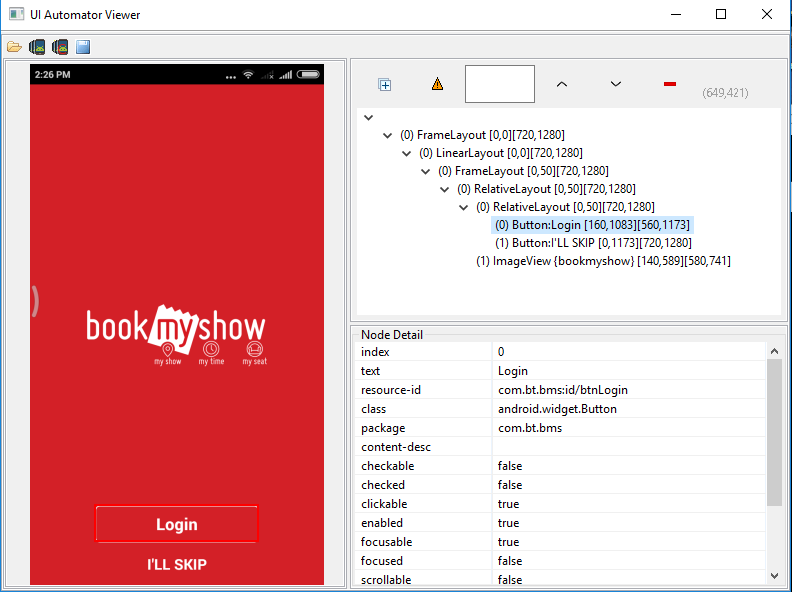Click the Compressed Hierarchy screenshot icon
Viewport: 792px width, 592px height.
click(60, 47)
